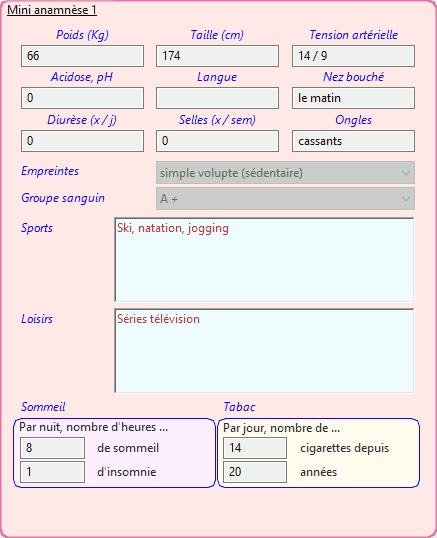Image resolution: width=437 pixels, height=538 pixels.
Task: Click the Poids (Kg) field showing 66
Action: click(x=82, y=56)
